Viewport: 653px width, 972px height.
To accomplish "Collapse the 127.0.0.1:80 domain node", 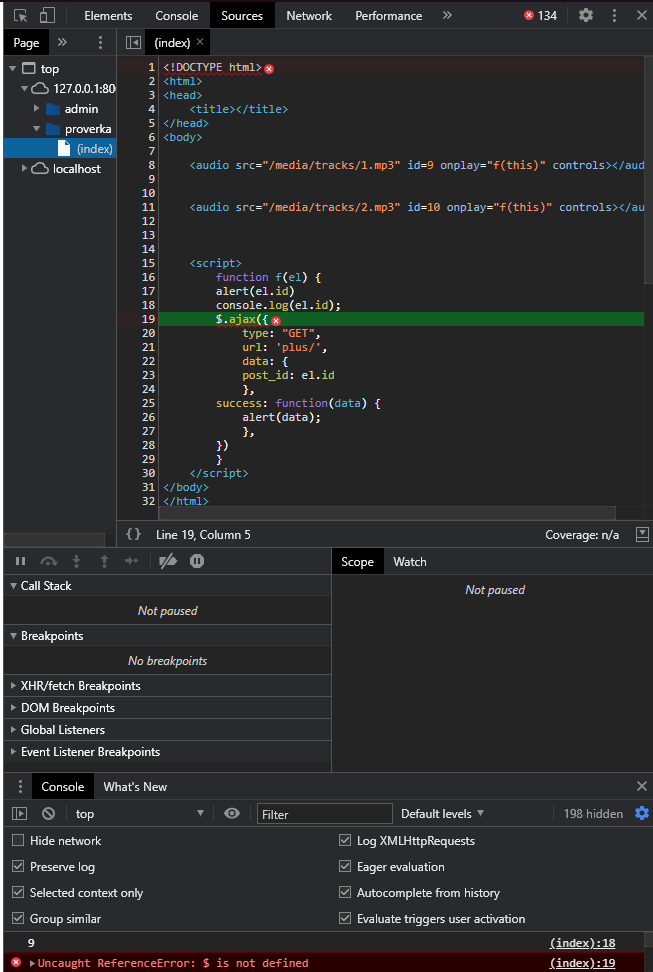I will click(x=25, y=89).
